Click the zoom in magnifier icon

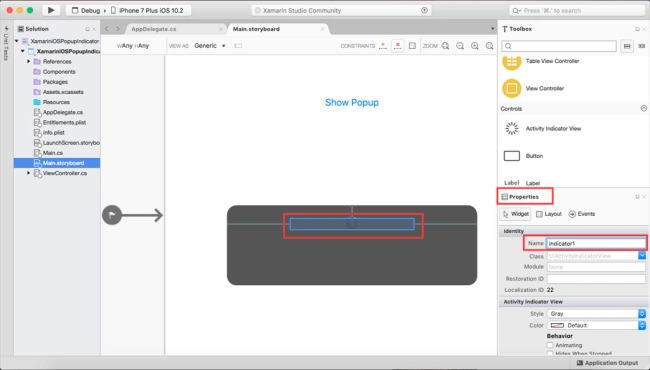pyautogui.click(x=475, y=46)
